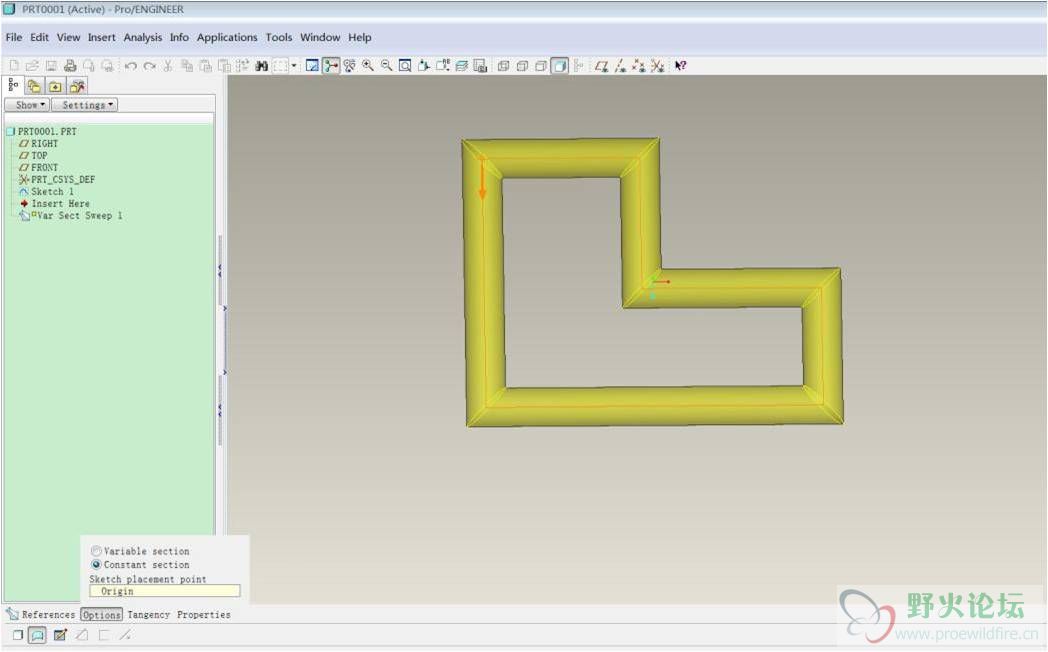Click the Sketch placement point Origin field

(164, 591)
